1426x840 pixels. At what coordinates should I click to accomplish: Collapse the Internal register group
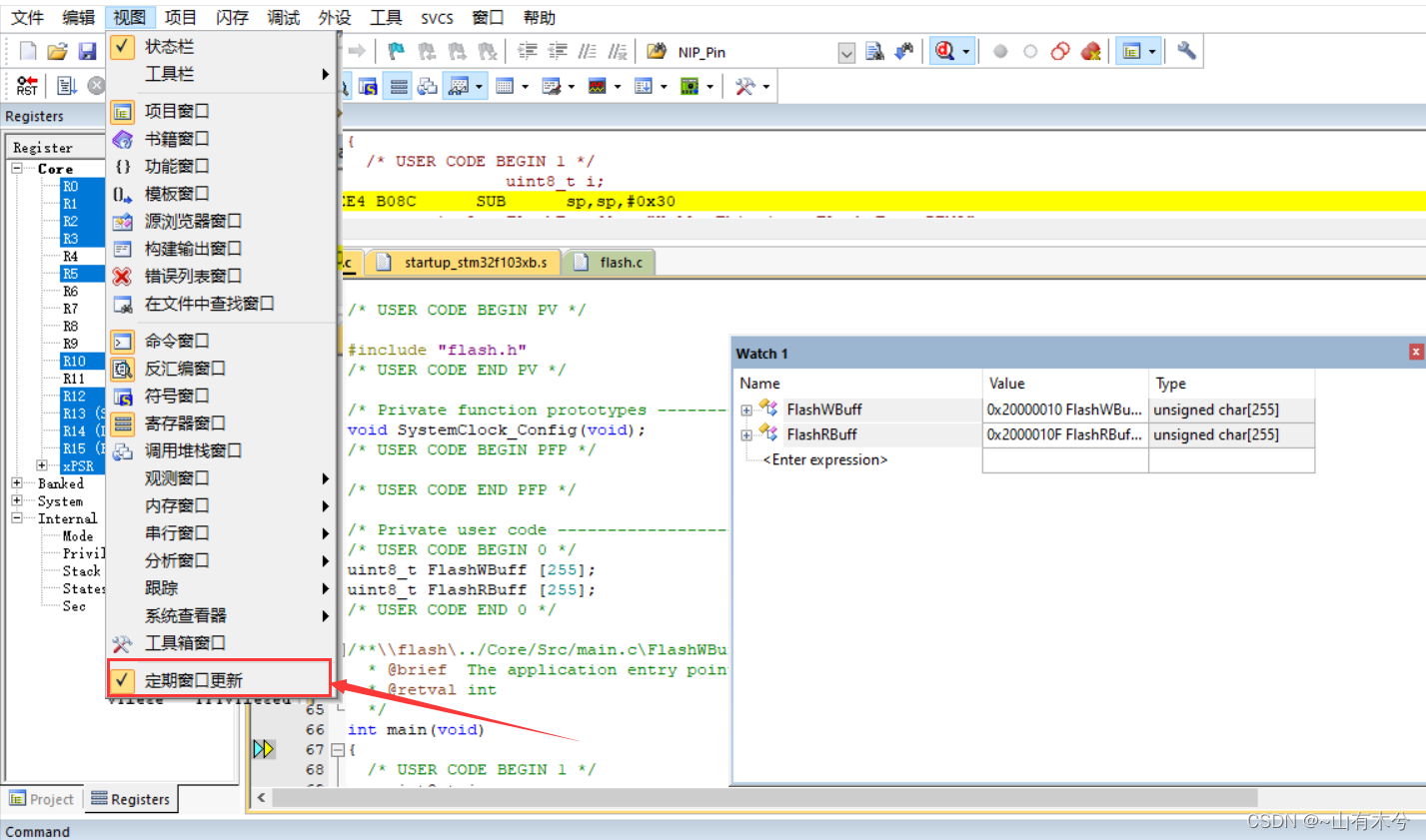click(17, 518)
